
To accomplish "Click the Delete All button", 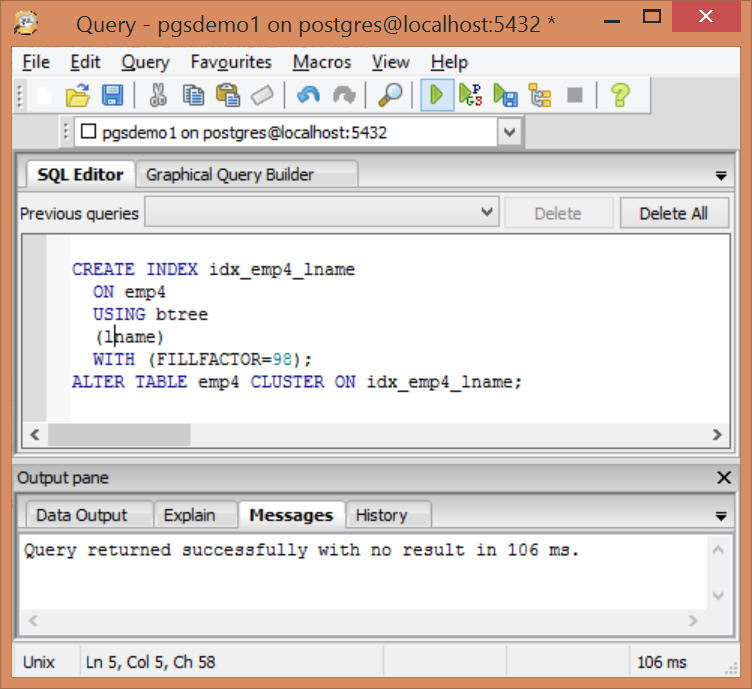I will pyautogui.click(x=674, y=213).
